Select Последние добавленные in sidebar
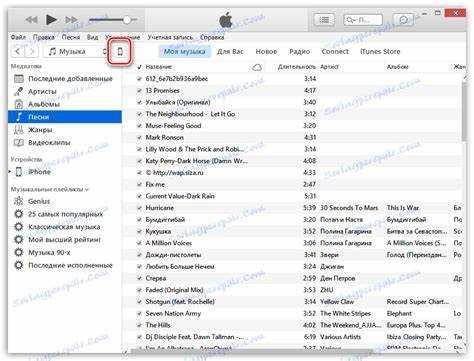 point(65,79)
